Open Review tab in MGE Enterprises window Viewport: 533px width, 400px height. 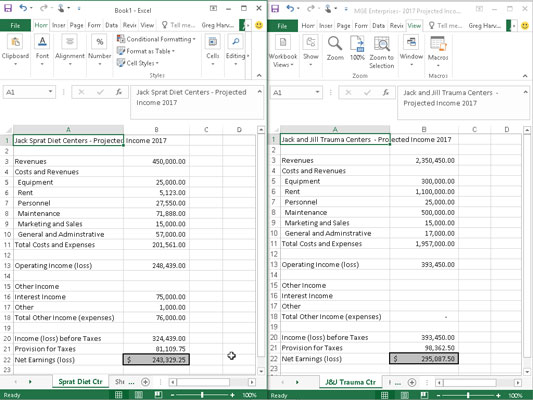396,25
